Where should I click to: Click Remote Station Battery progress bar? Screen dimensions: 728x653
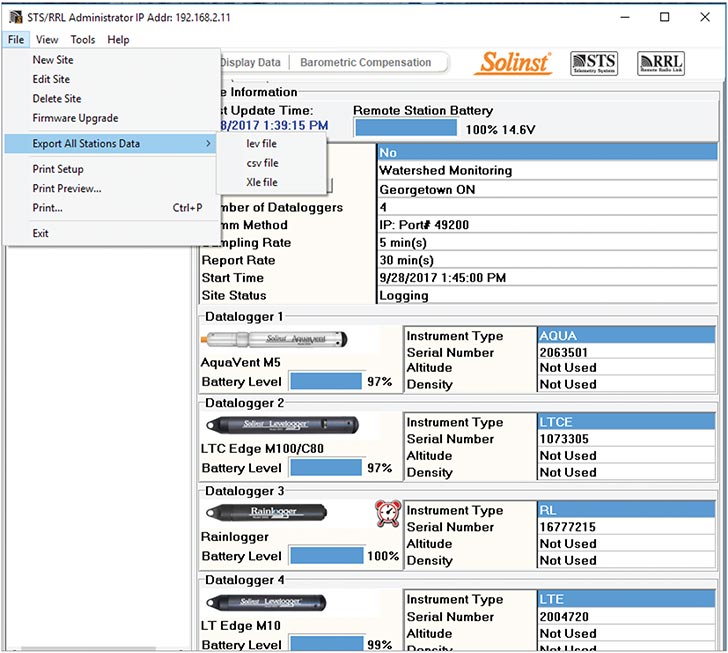pos(406,128)
